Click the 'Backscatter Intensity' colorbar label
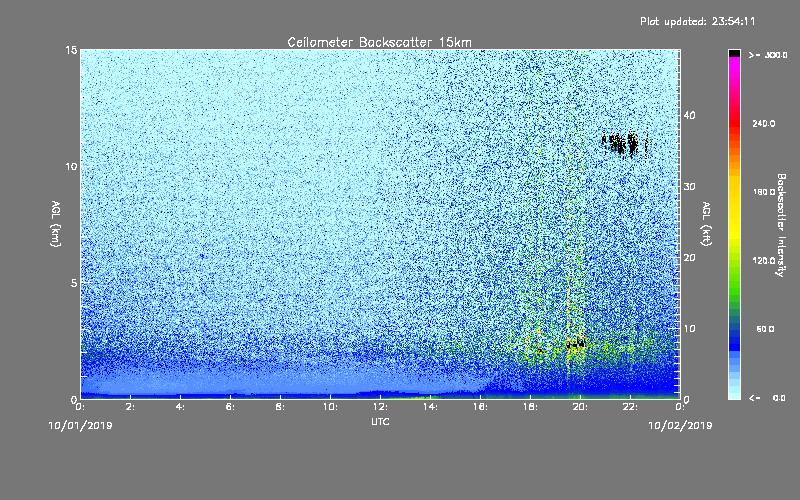The image size is (800, 500). pyautogui.click(x=781, y=225)
